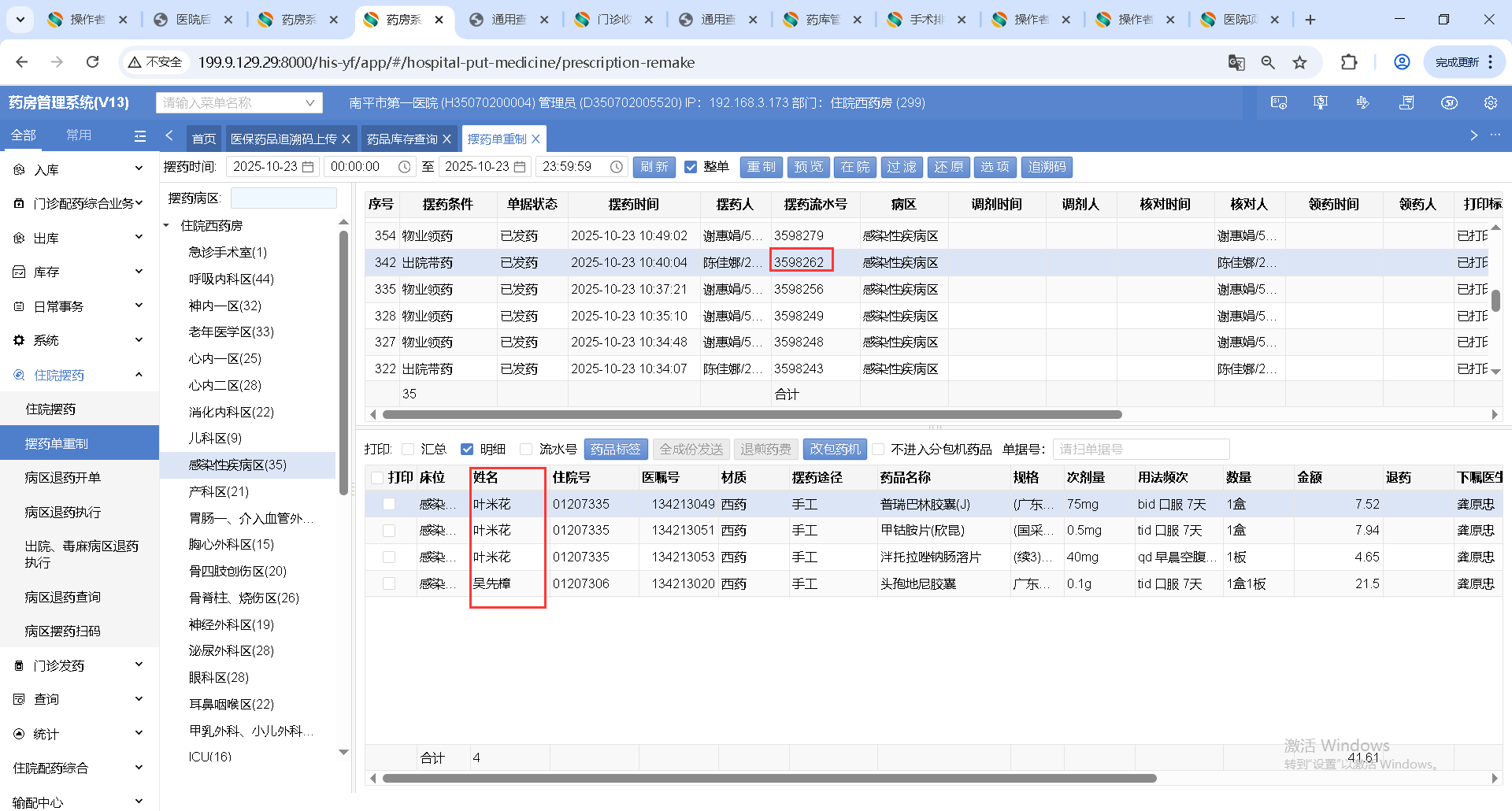Check the 不进入分包机药品 checkbox

click(x=878, y=450)
